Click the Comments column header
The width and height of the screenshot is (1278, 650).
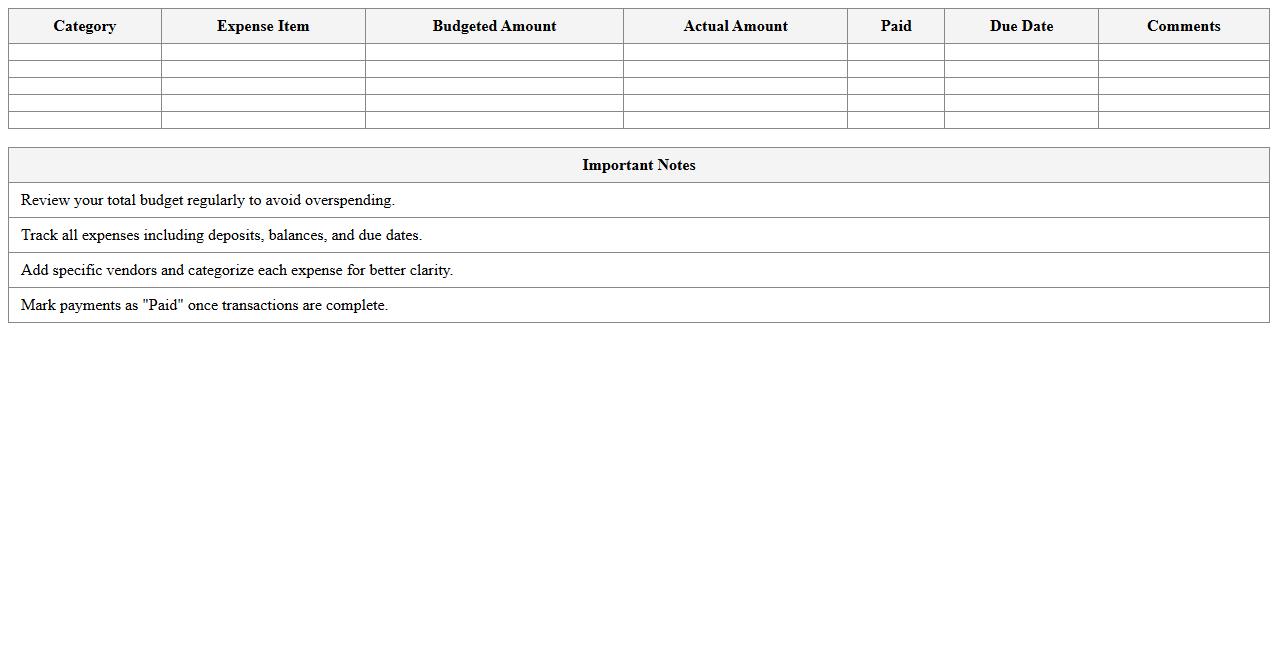pos(1183,26)
